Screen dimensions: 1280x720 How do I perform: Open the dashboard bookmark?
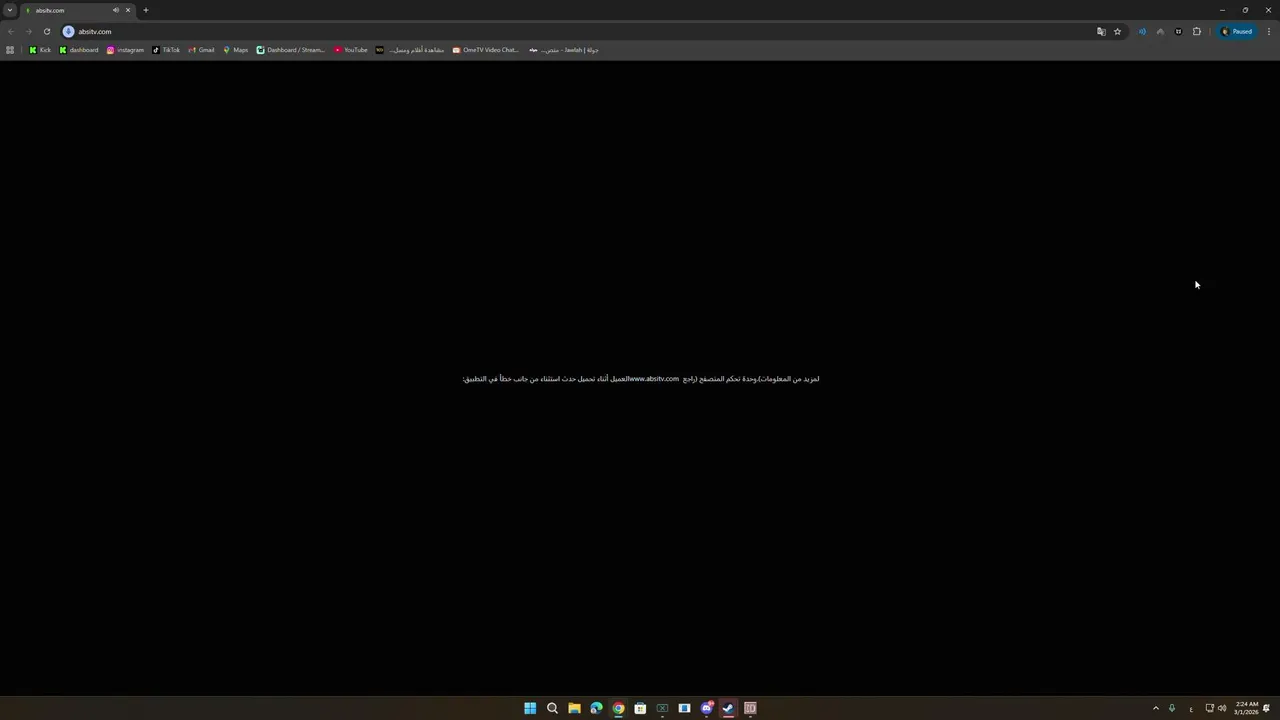point(79,50)
